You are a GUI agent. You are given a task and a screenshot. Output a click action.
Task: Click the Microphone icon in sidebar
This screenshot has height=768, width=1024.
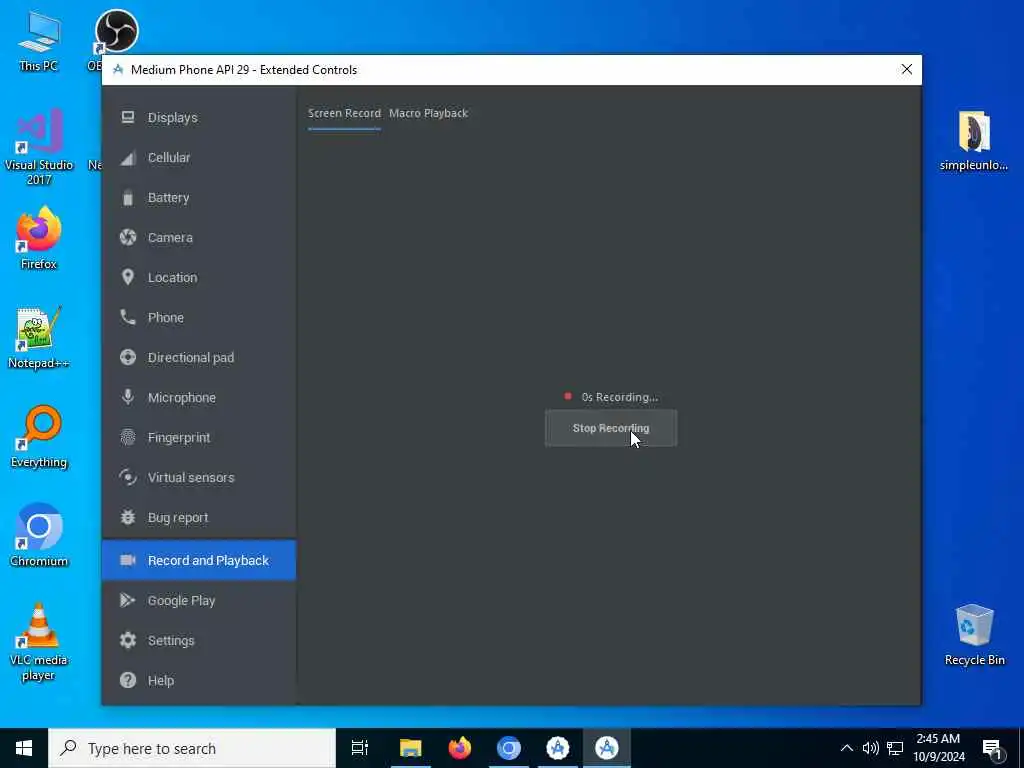pos(128,397)
